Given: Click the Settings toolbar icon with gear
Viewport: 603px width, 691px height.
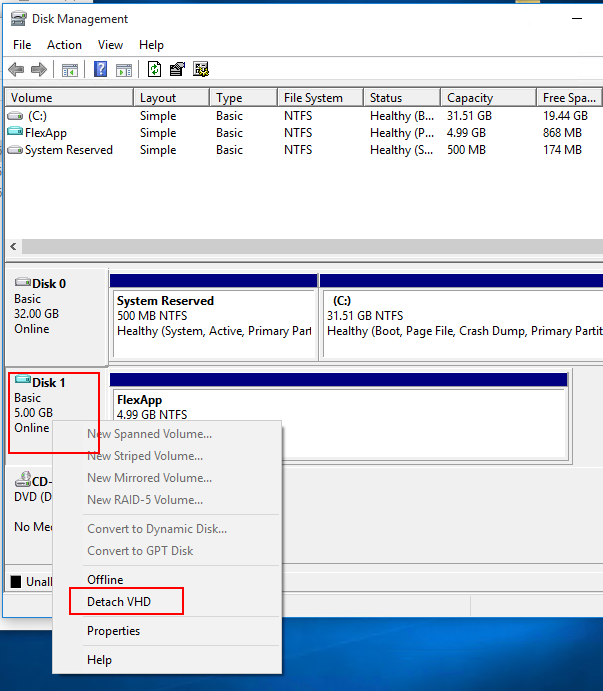Looking at the screenshot, I should [201, 69].
